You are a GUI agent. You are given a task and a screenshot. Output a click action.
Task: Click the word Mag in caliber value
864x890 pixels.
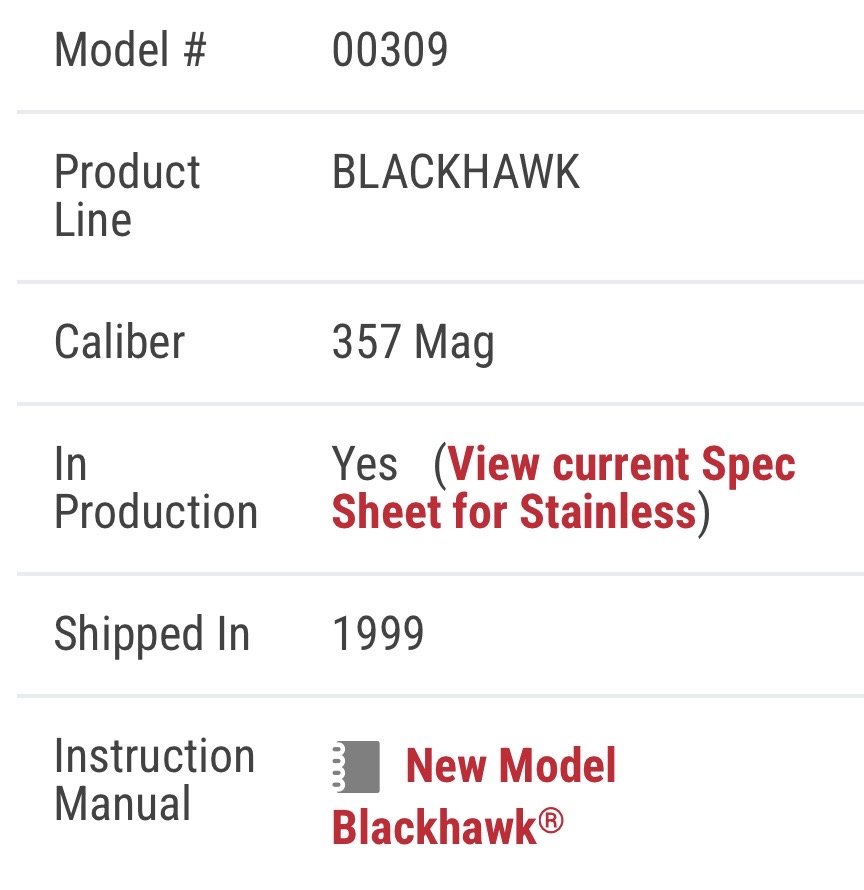454,344
